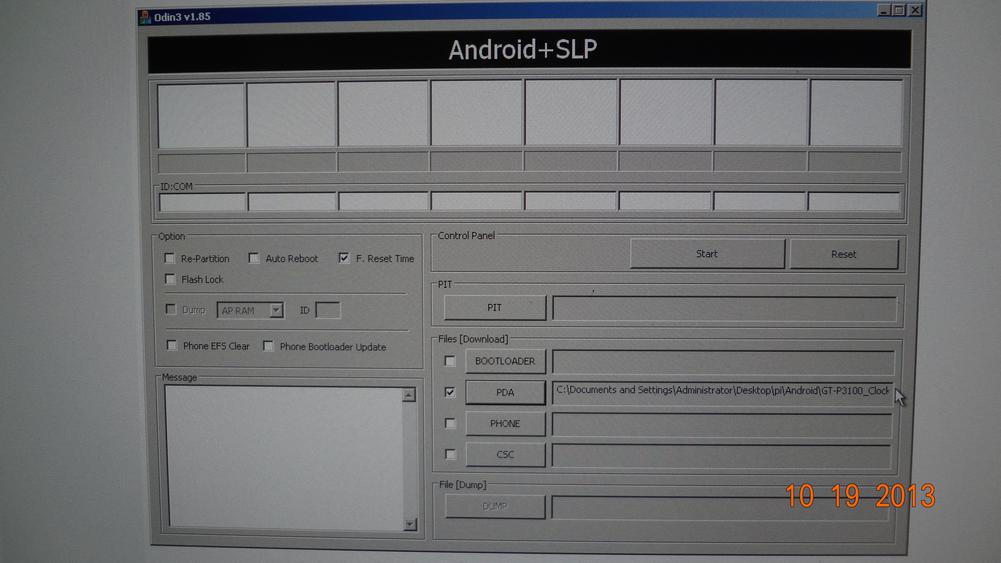The image size is (1001, 563).
Task: Click the Message box scroll down arrow
Action: pos(410,524)
